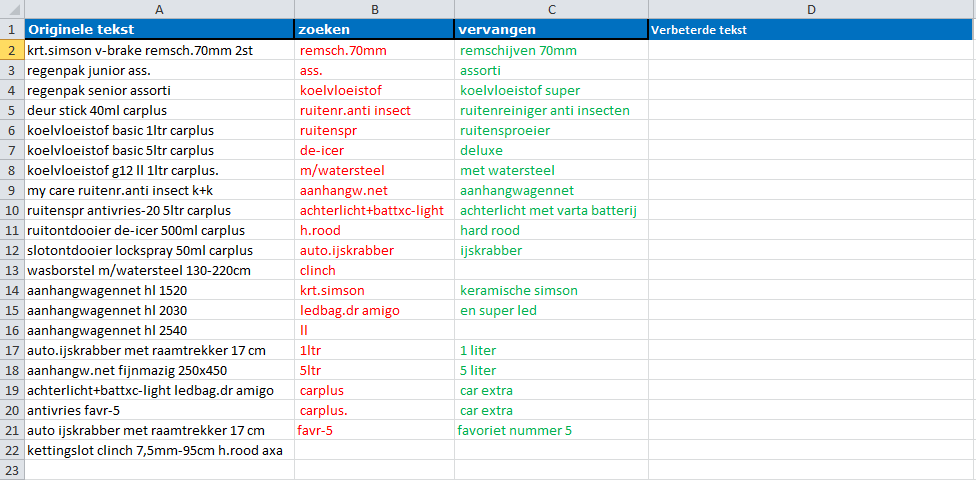Click cell 'kettingslot clinch 7,5mm-95cm h.rood axa'
The height and width of the screenshot is (480, 976).
tap(159, 450)
